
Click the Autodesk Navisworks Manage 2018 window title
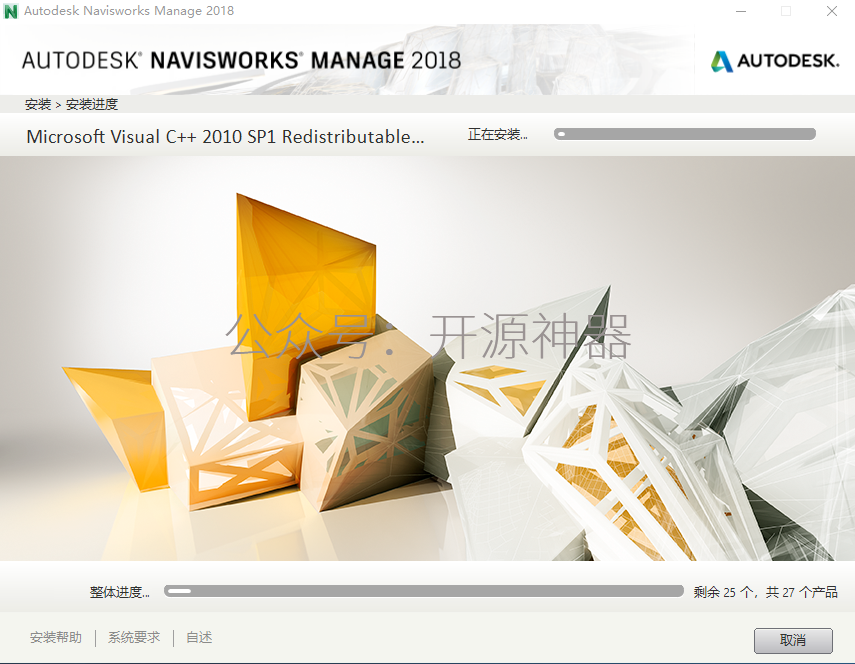[129, 11]
